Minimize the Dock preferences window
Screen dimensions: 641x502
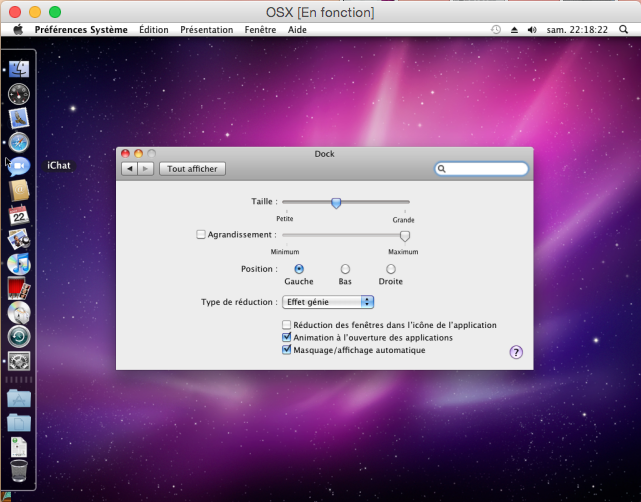coord(139,154)
